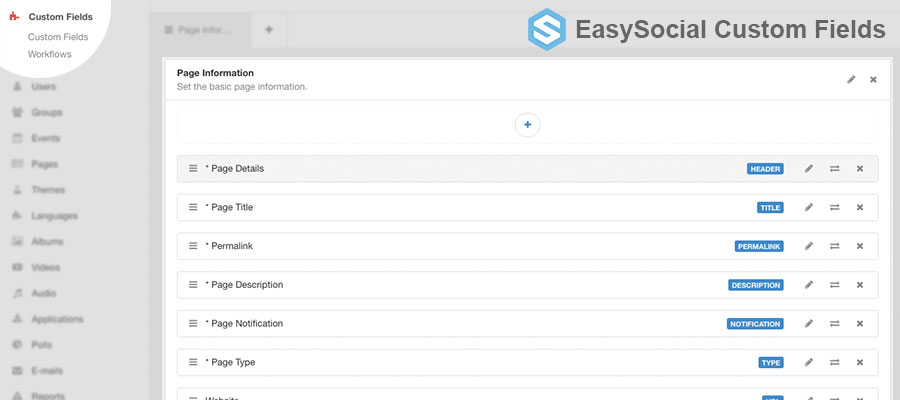The width and height of the screenshot is (900, 400).
Task: Remove the Page Description field
Action: pos(860,285)
